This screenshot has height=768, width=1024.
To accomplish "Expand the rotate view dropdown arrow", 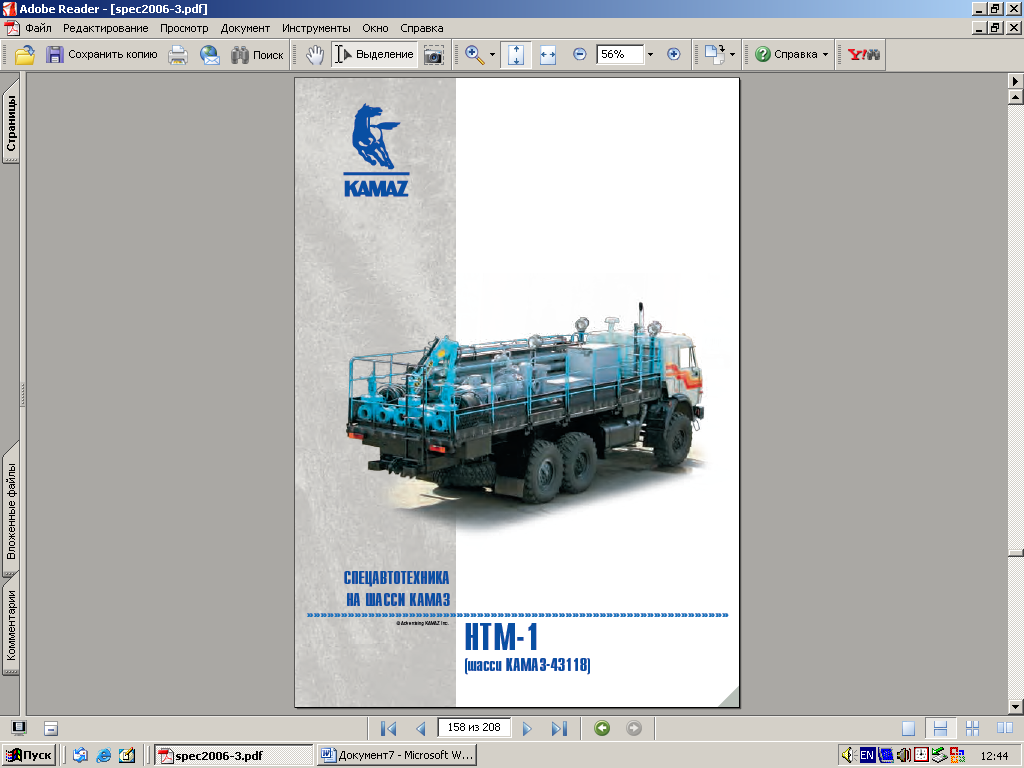I will pos(732,55).
